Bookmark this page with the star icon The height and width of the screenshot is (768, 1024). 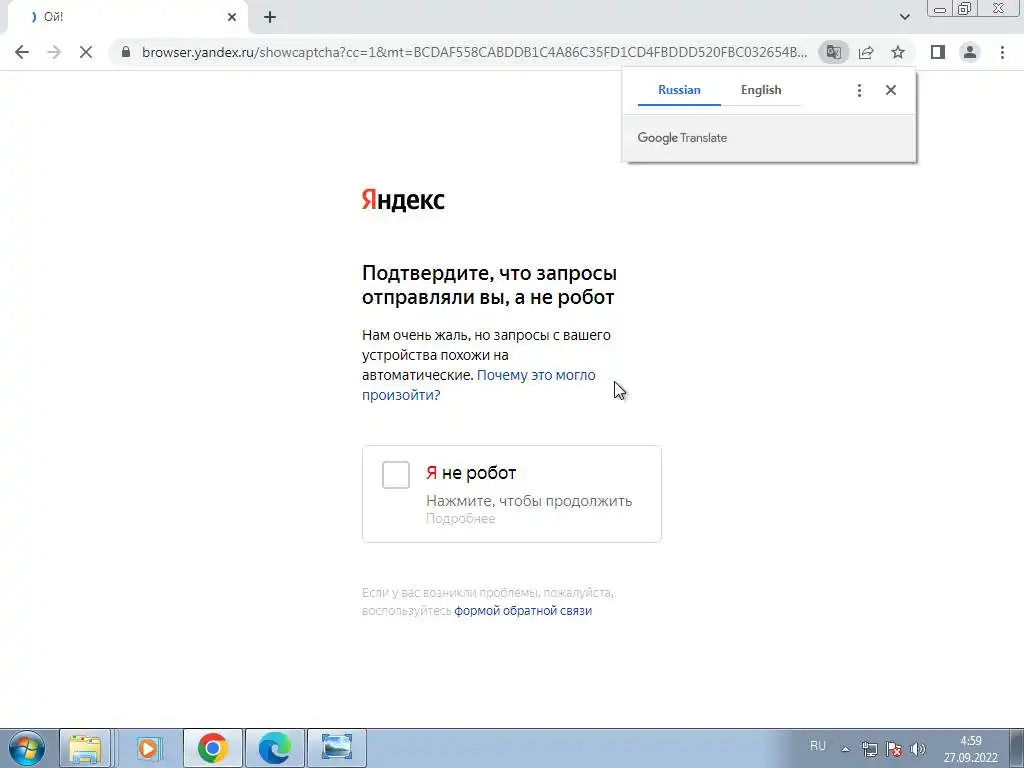tap(898, 52)
